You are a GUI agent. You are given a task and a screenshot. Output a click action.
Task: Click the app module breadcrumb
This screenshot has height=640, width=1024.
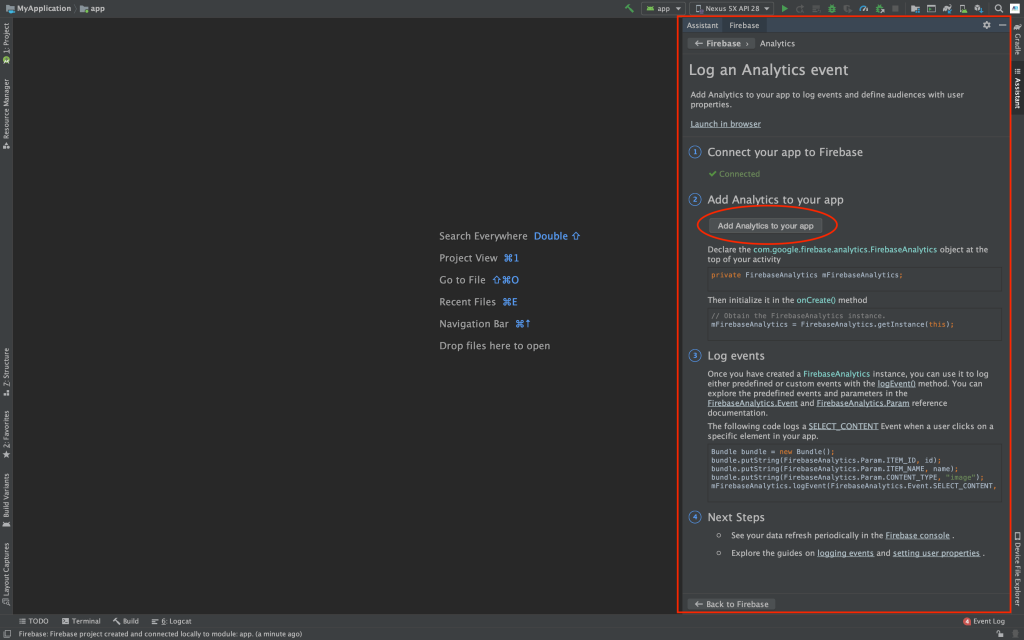(92, 8)
